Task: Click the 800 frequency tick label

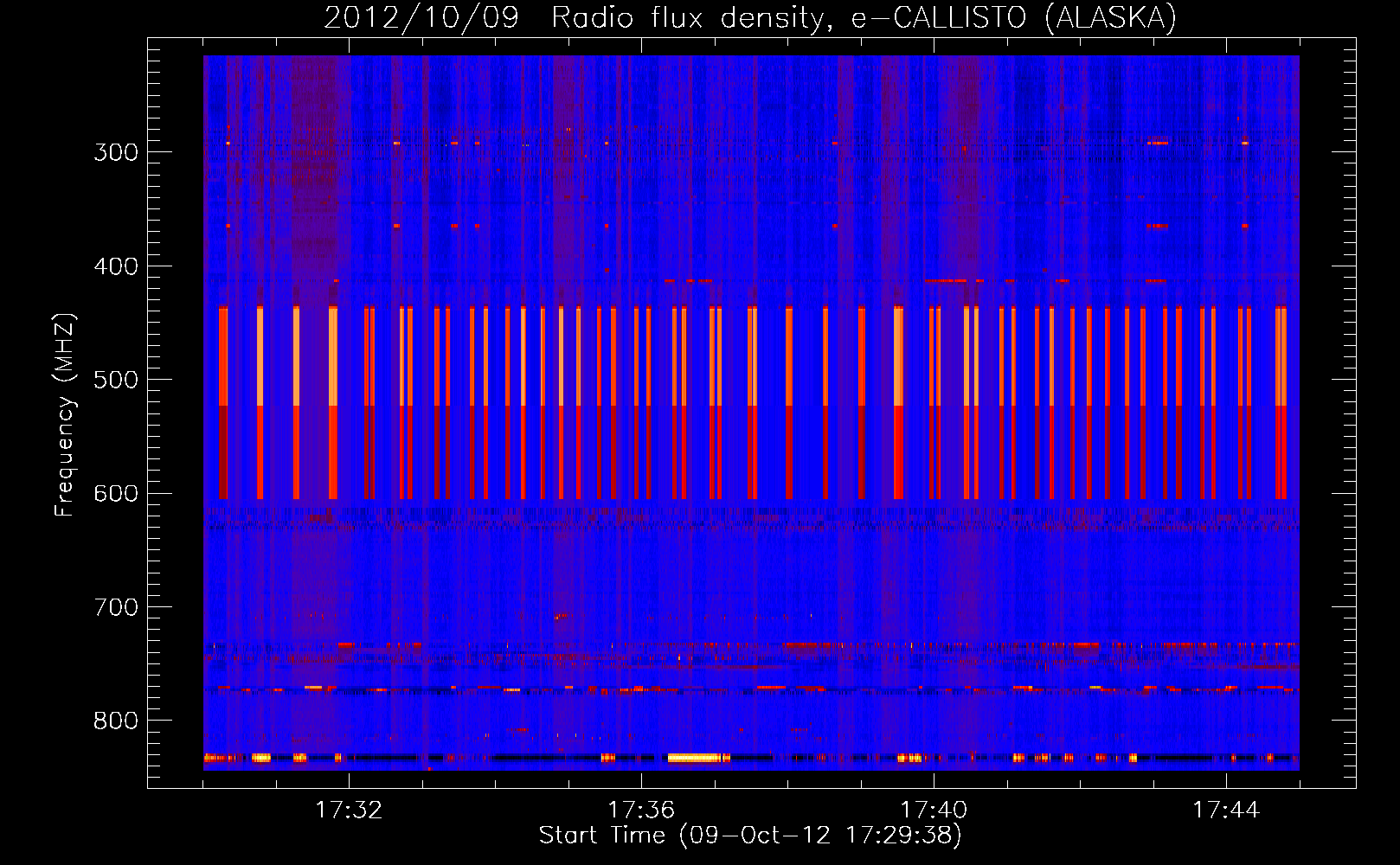Action: tap(116, 721)
